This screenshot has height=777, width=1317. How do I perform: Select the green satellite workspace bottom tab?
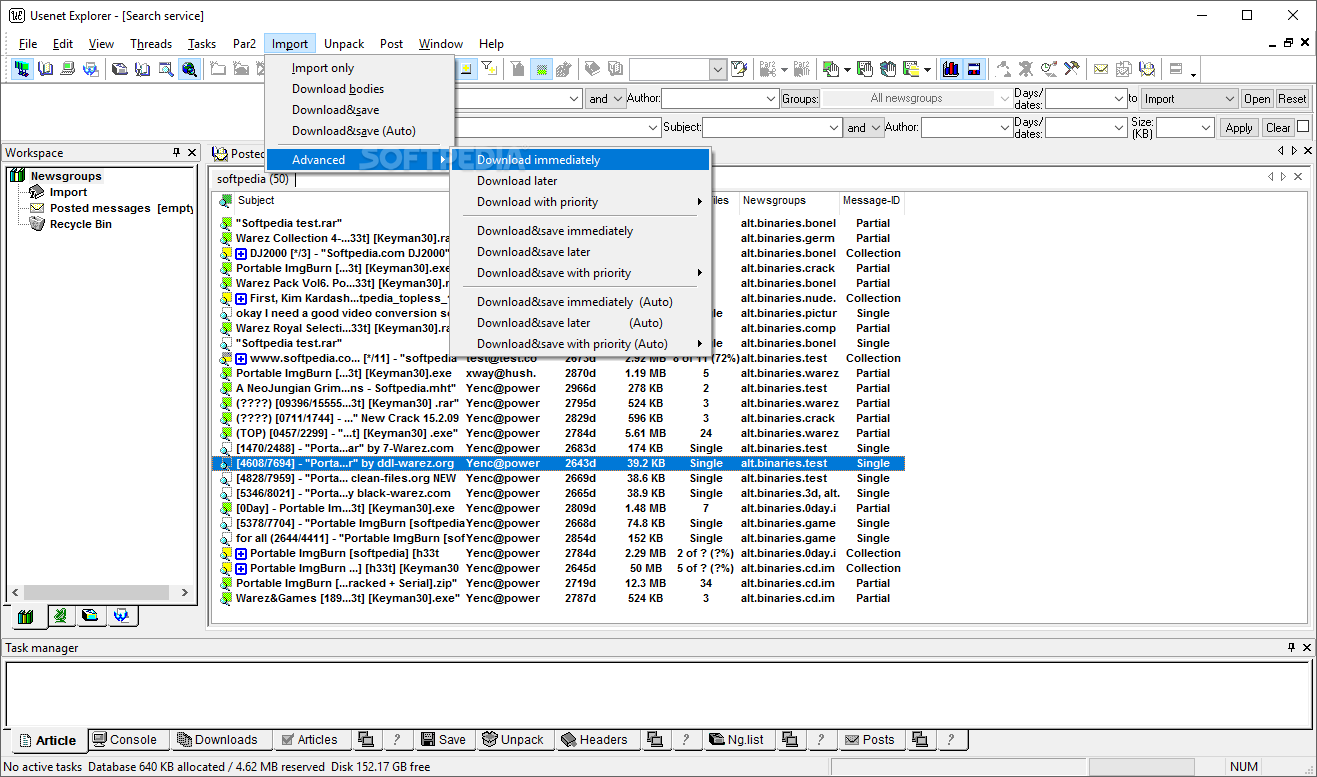click(60, 616)
